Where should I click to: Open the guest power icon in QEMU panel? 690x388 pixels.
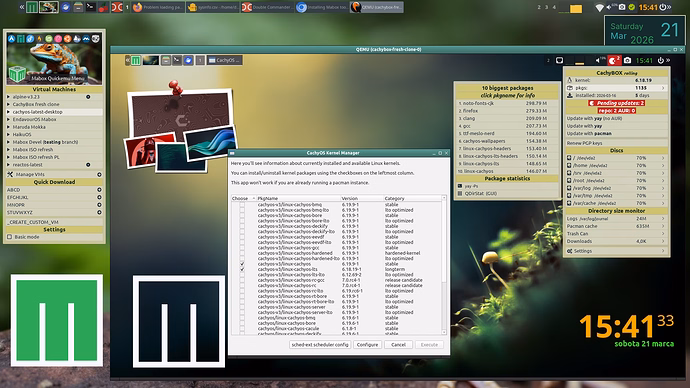(661, 60)
